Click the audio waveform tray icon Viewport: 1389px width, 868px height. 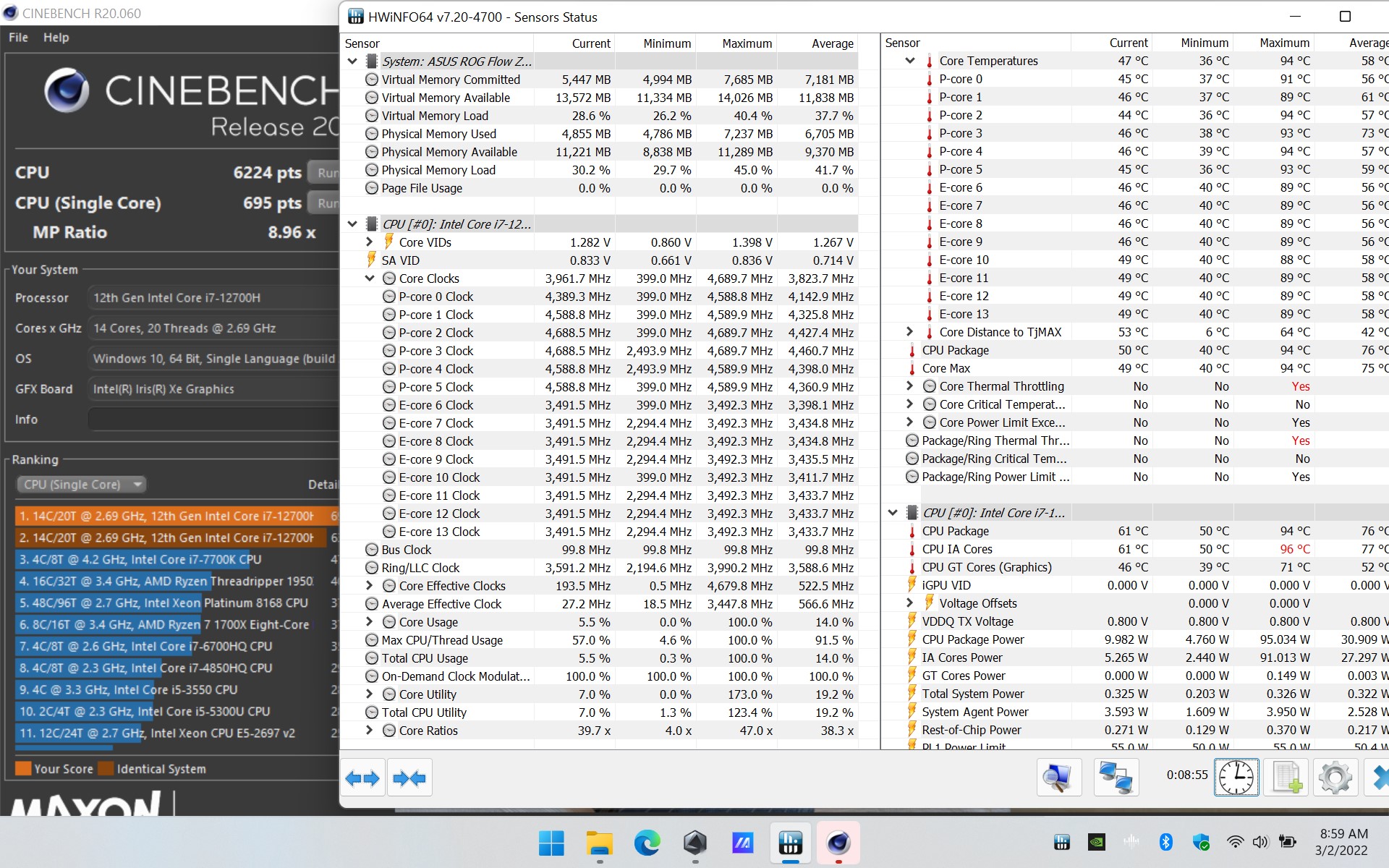coord(1131,841)
